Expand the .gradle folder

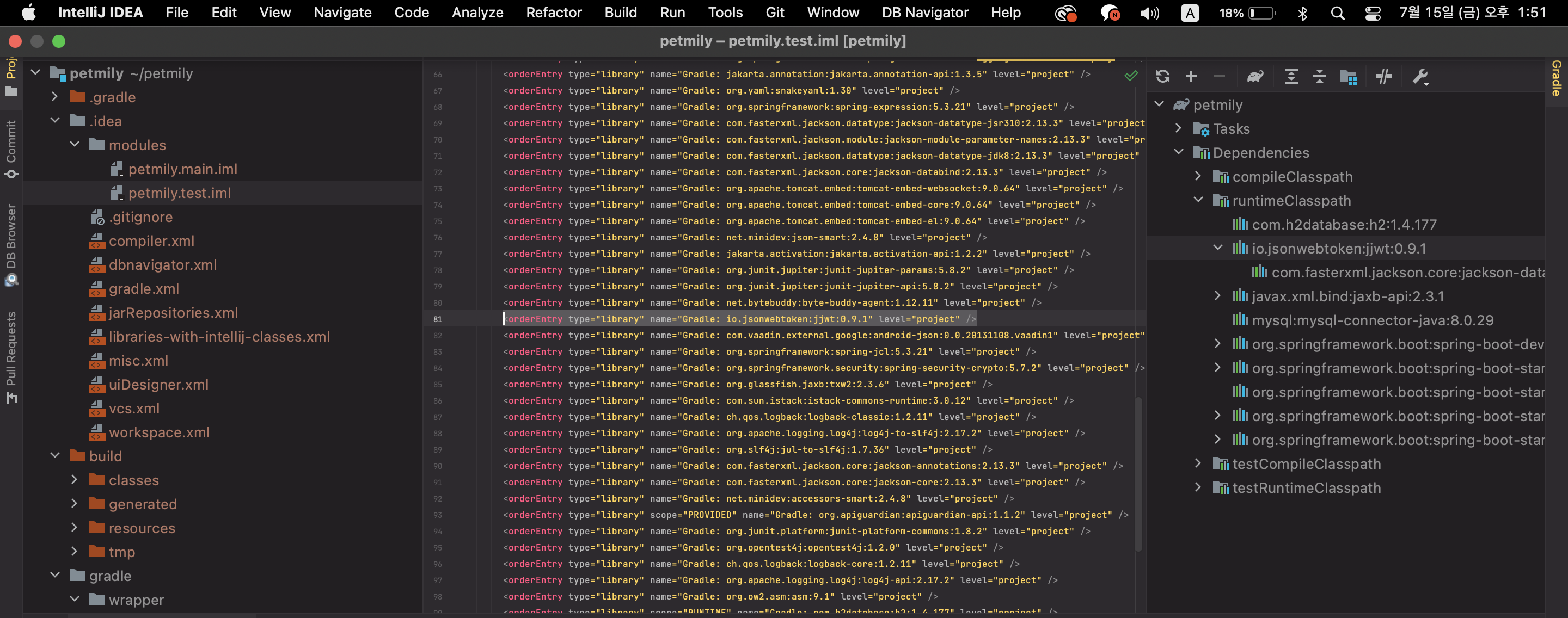click(55, 97)
